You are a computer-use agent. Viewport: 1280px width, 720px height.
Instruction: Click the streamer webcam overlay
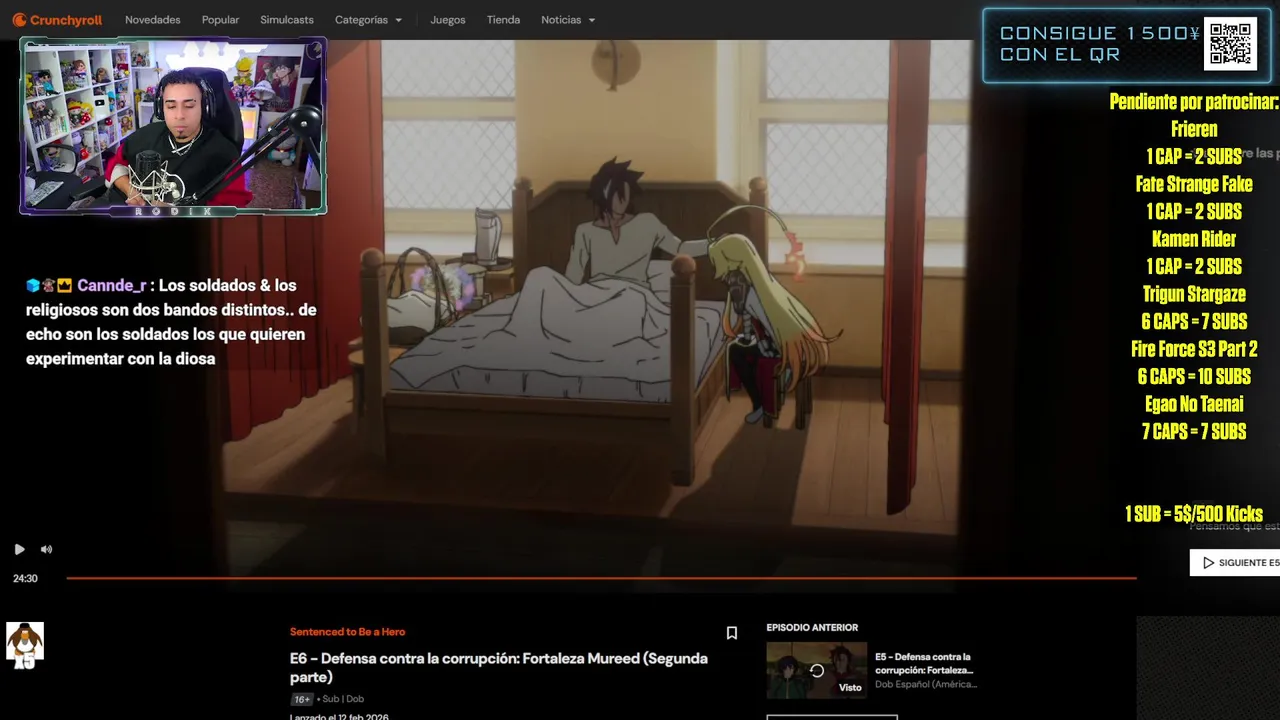pos(173,126)
